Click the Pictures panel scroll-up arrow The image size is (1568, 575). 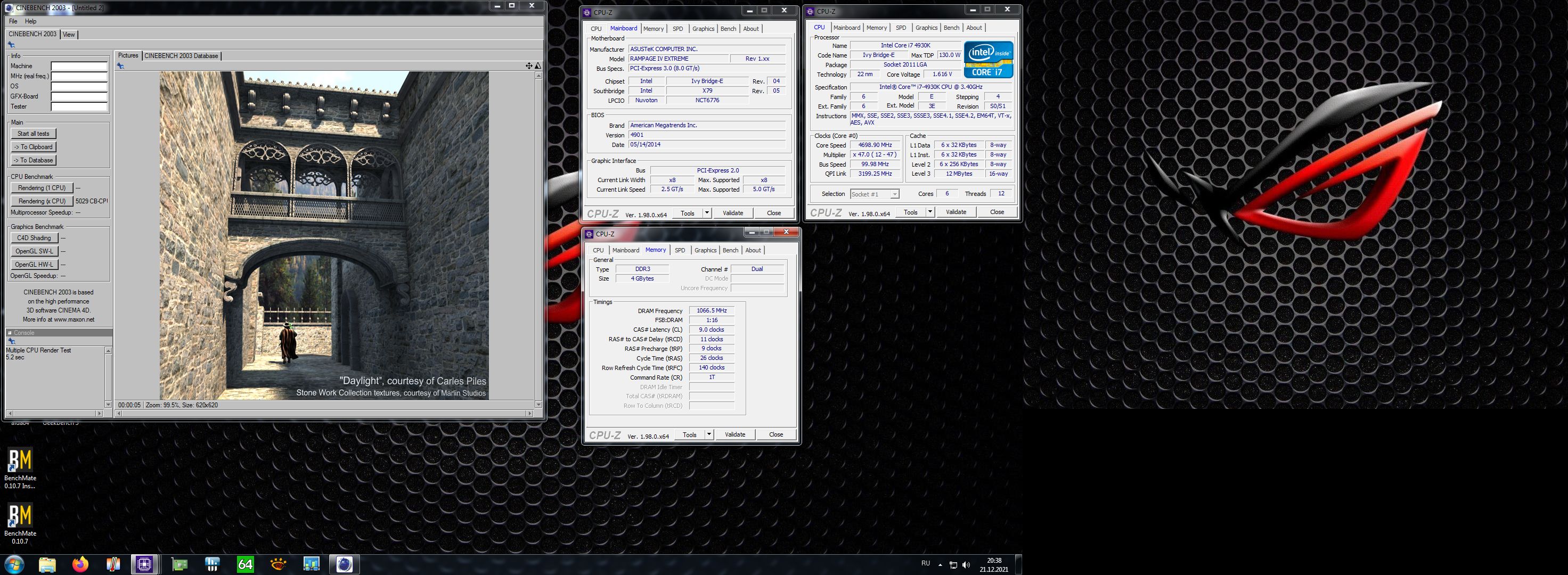(x=538, y=76)
